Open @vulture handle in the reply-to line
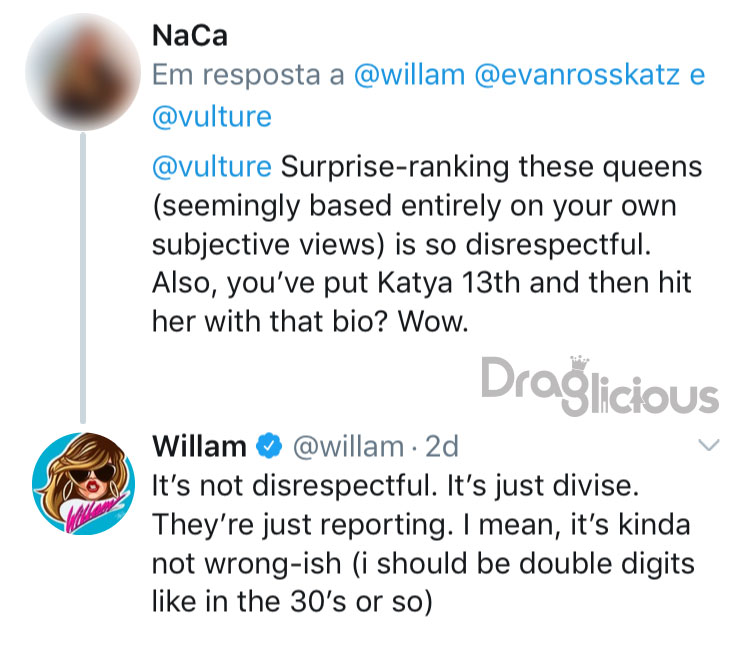The width and height of the screenshot is (750, 652). pyautogui.click(x=212, y=117)
